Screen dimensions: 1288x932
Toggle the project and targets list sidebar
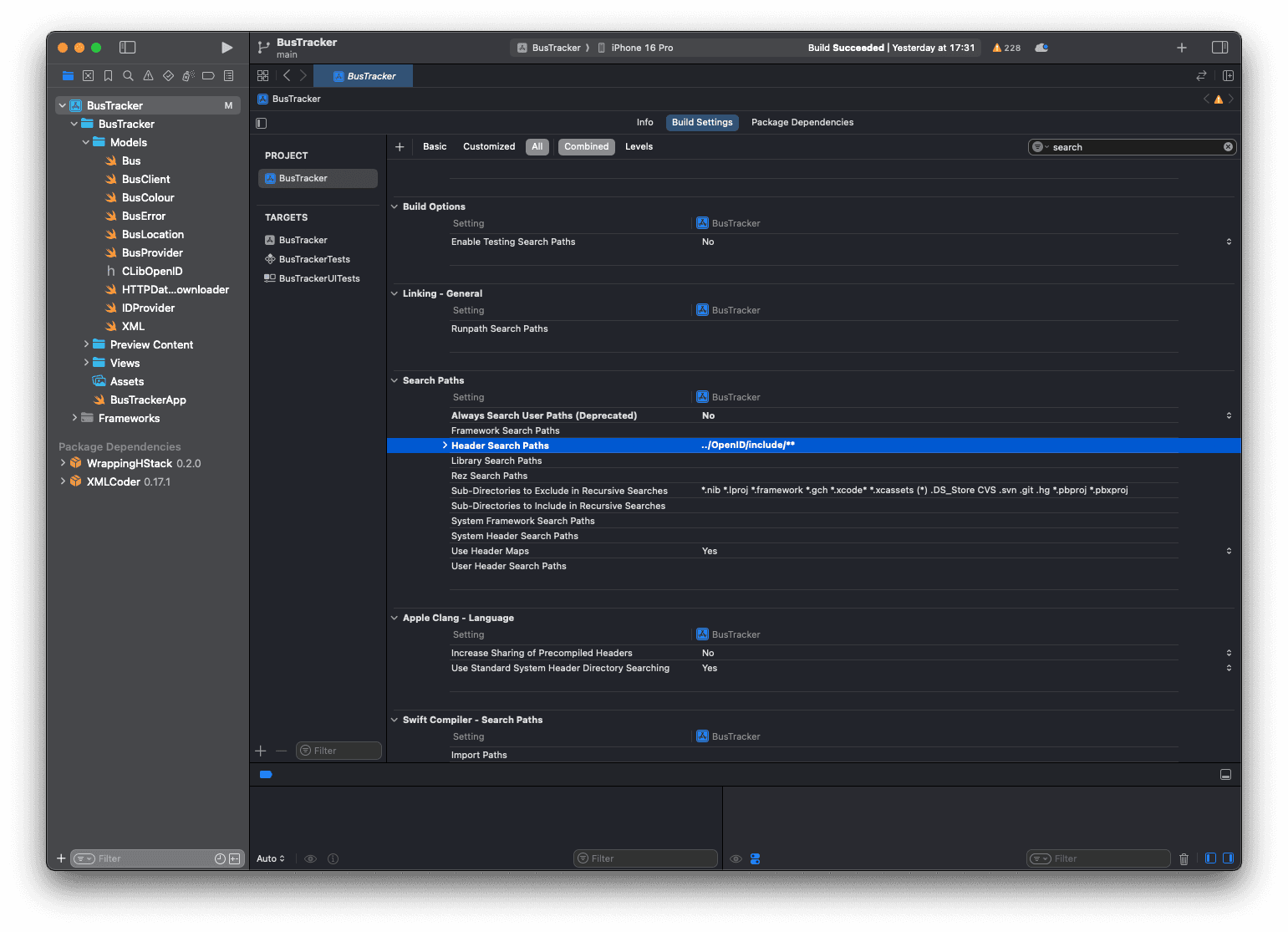click(261, 123)
